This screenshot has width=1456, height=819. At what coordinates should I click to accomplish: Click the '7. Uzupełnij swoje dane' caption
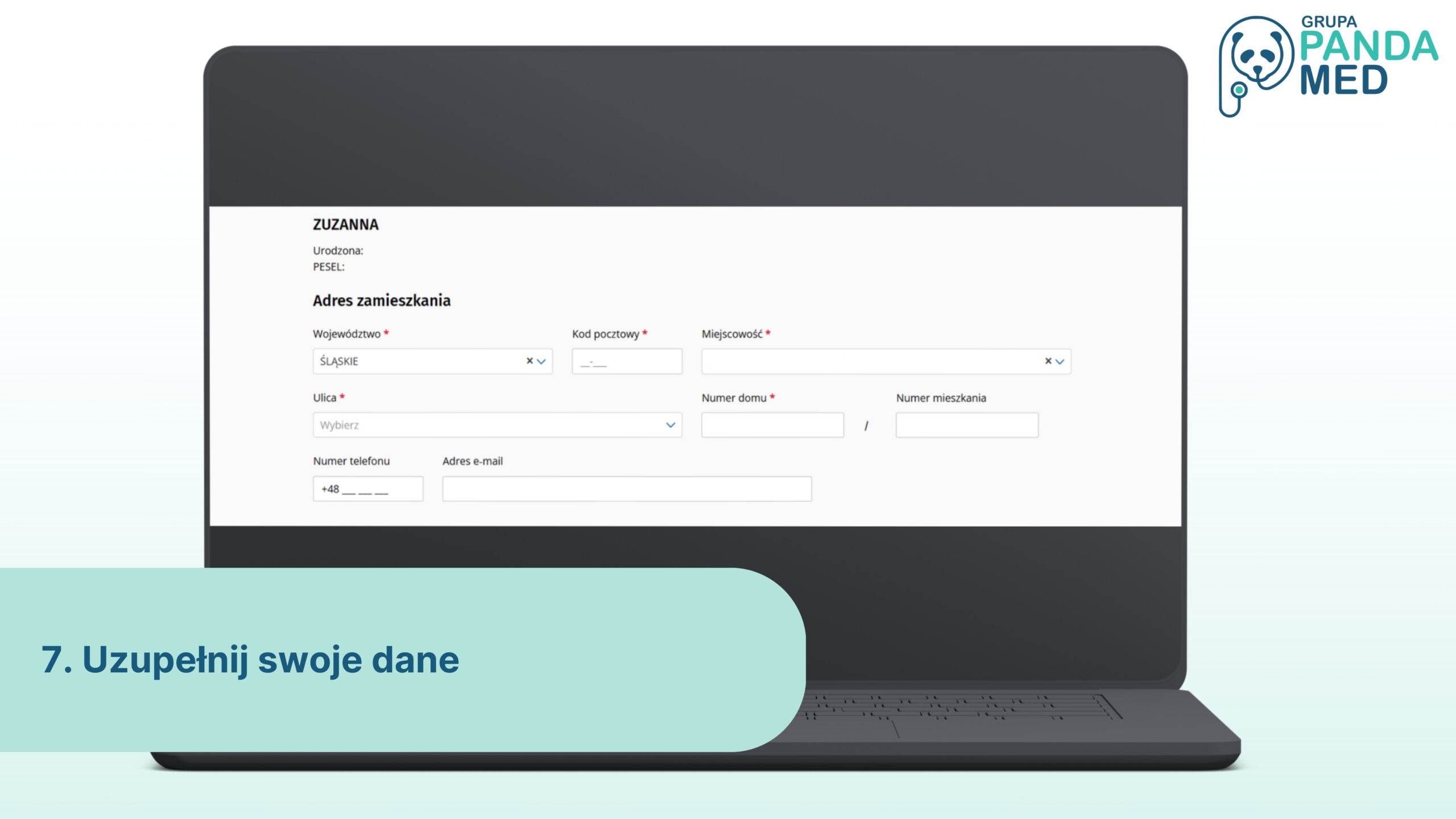coord(250,660)
